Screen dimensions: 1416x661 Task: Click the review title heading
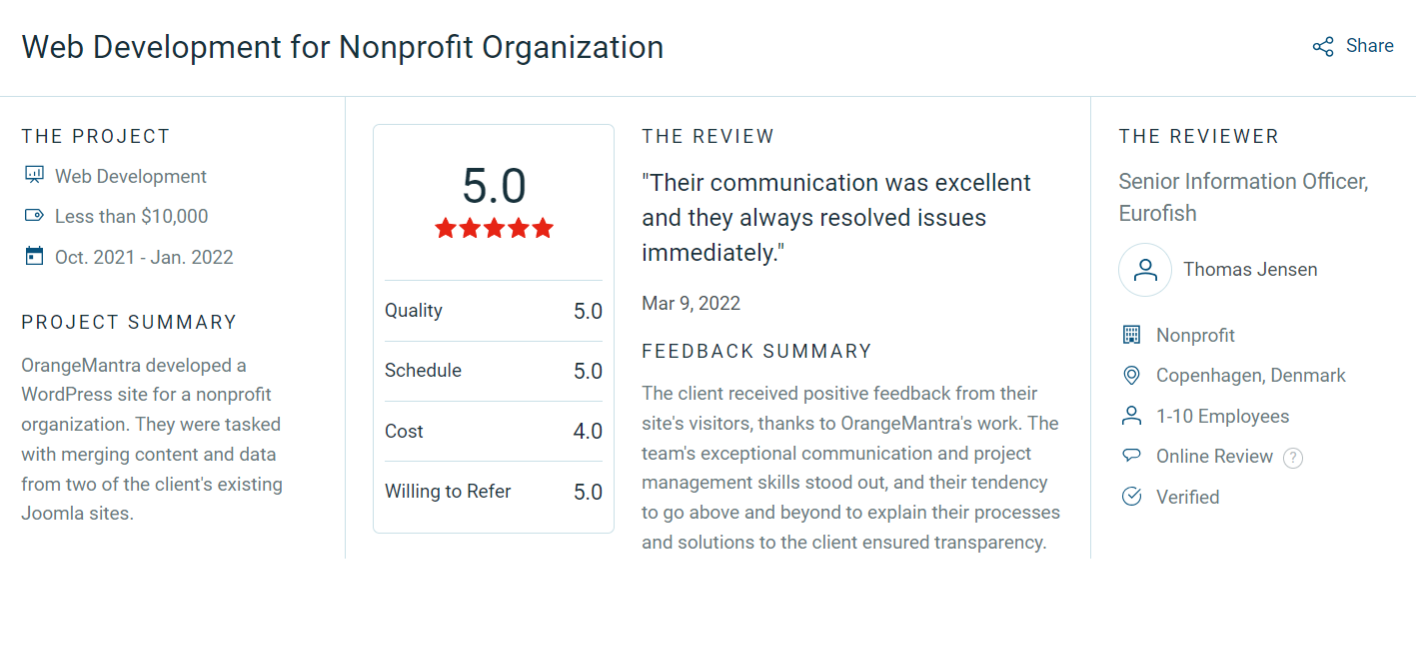(342, 47)
